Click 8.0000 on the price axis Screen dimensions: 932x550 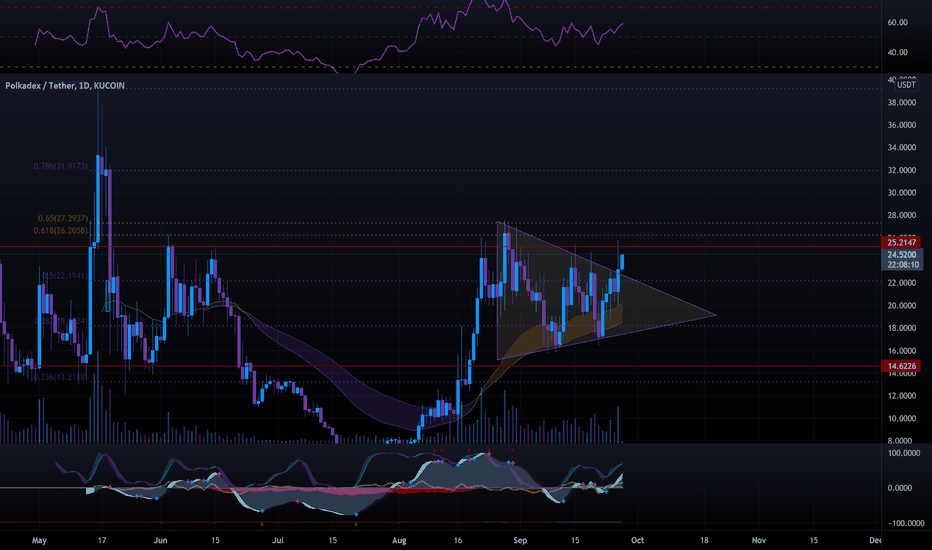[900, 441]
